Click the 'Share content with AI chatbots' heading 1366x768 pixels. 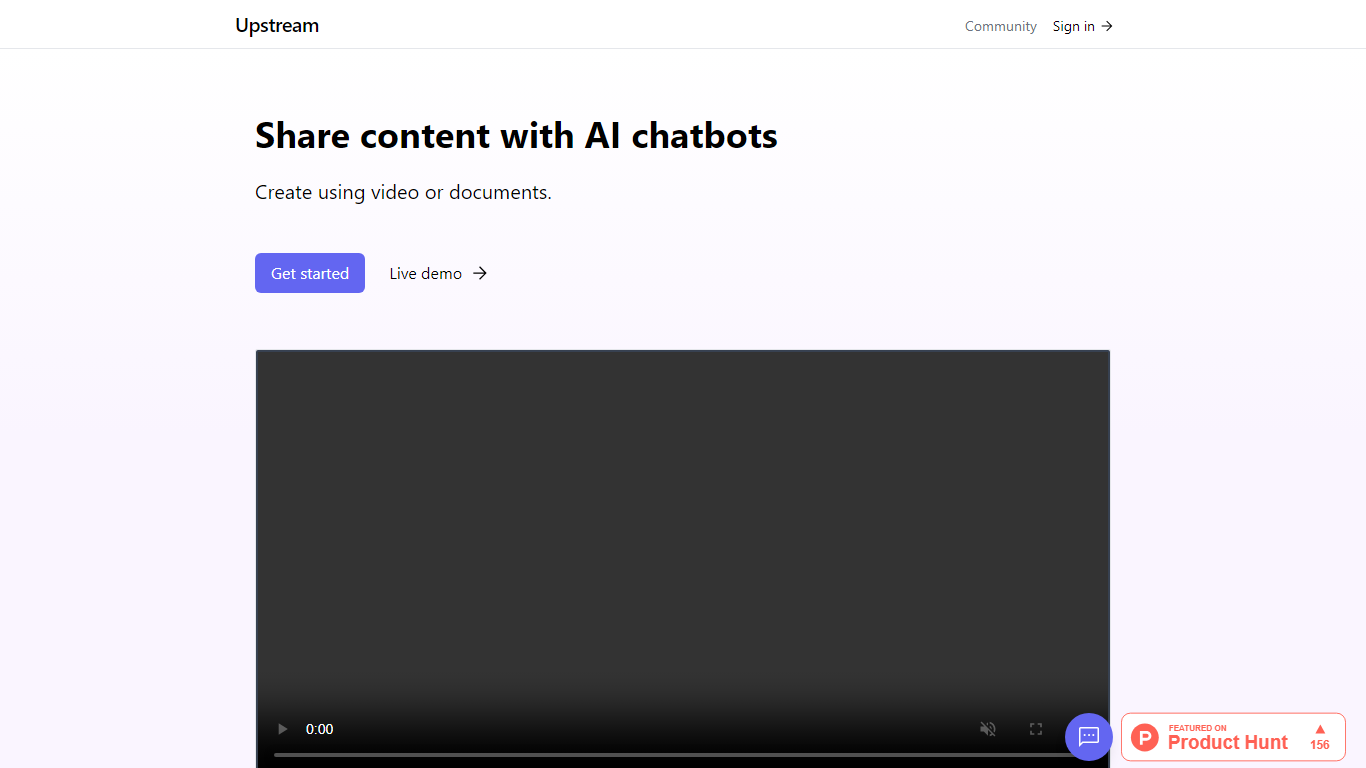point(516,135)
